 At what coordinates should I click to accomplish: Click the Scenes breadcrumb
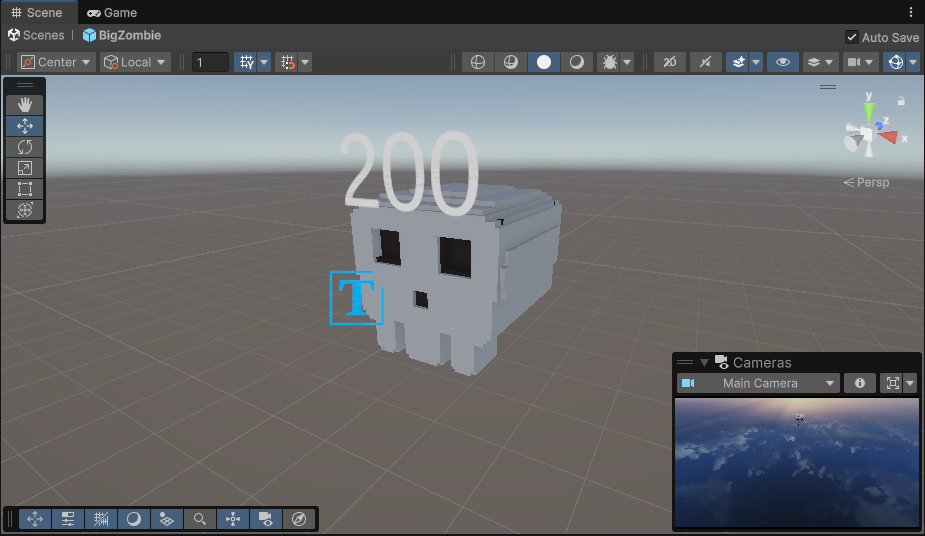(x=36, y=35)
